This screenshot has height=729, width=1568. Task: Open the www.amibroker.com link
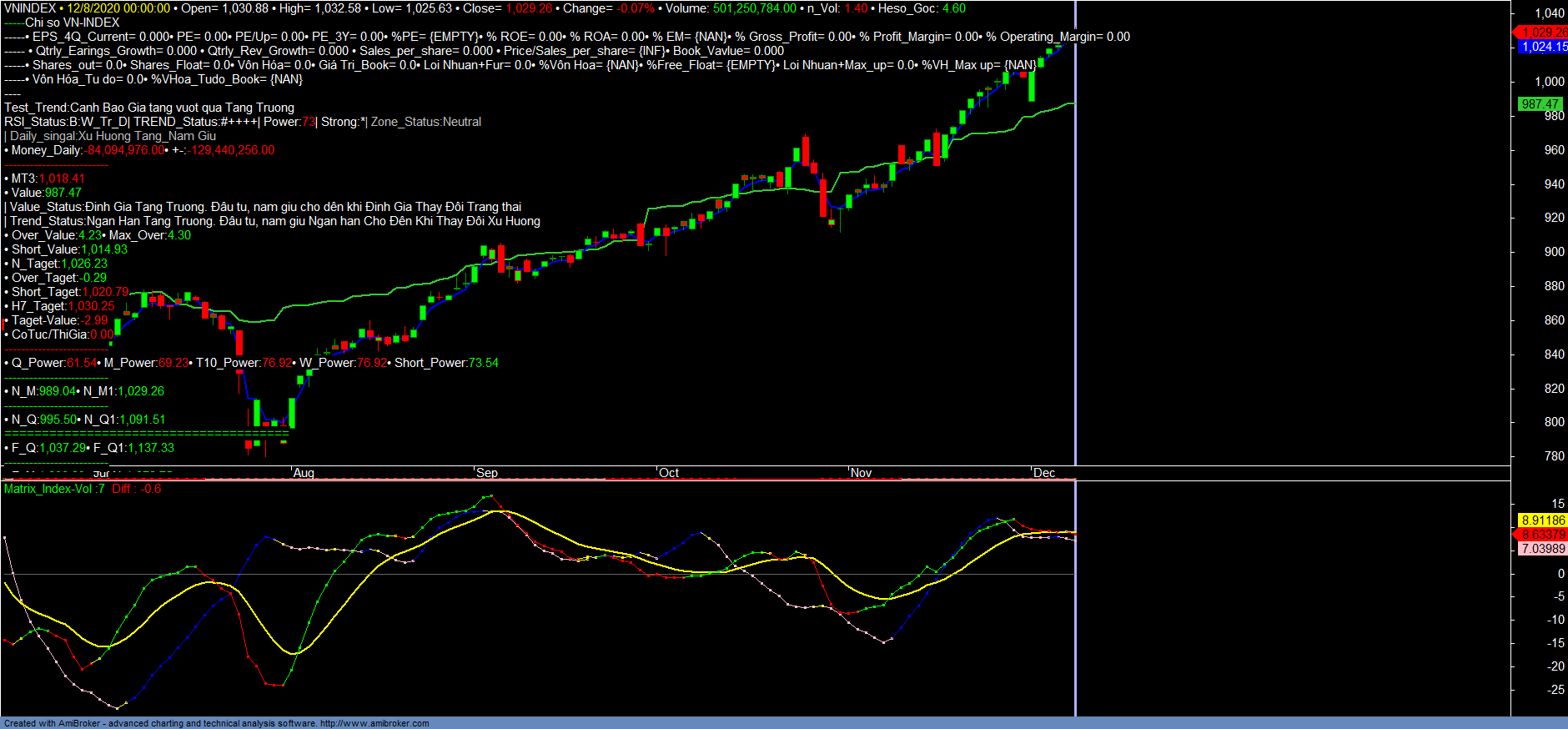click(374, 723)
